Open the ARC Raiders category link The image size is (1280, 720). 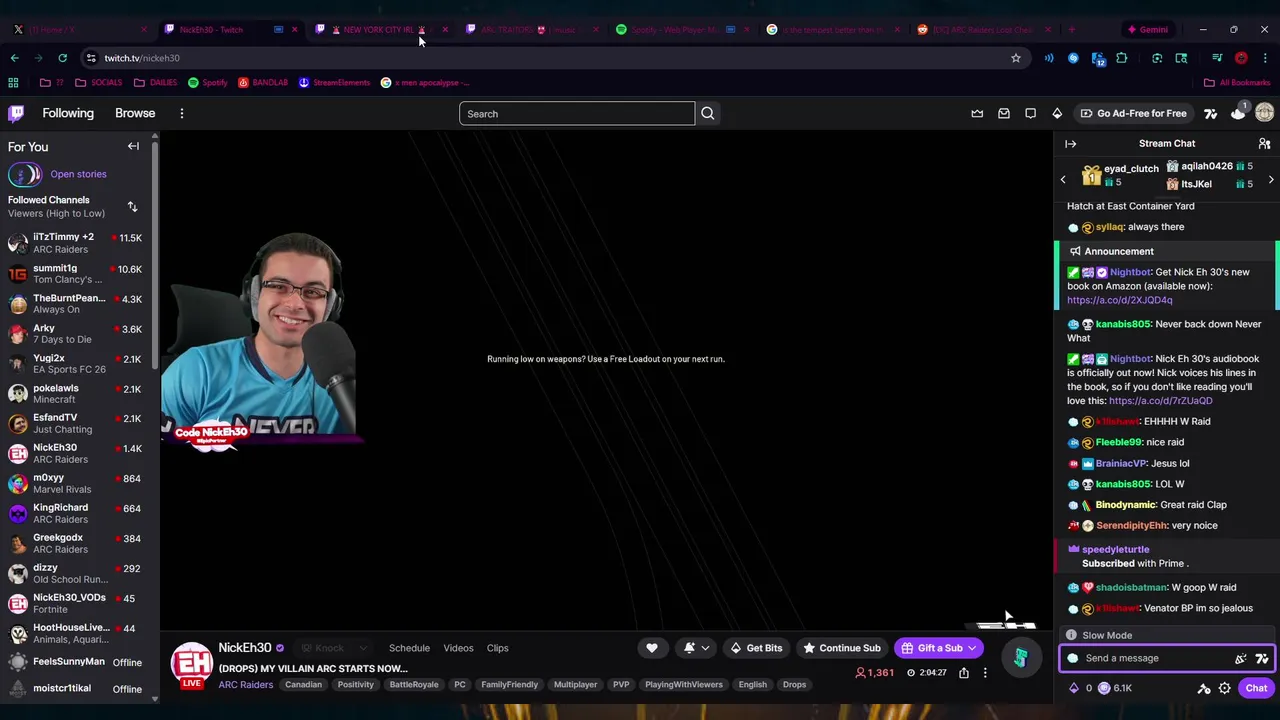pos(245,685)
